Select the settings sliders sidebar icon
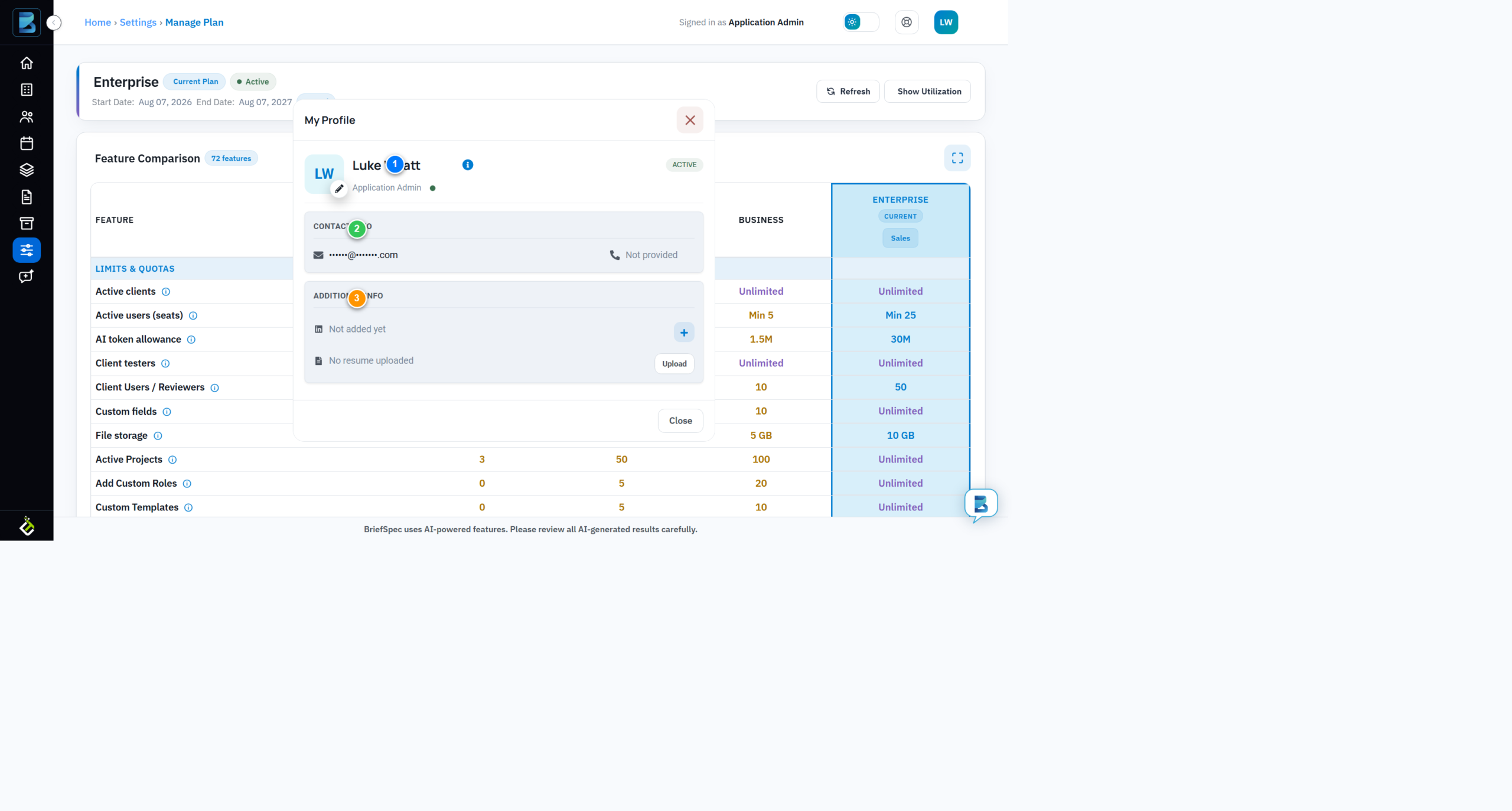This screenshot has height=811, width=1512. coord(27,250)
